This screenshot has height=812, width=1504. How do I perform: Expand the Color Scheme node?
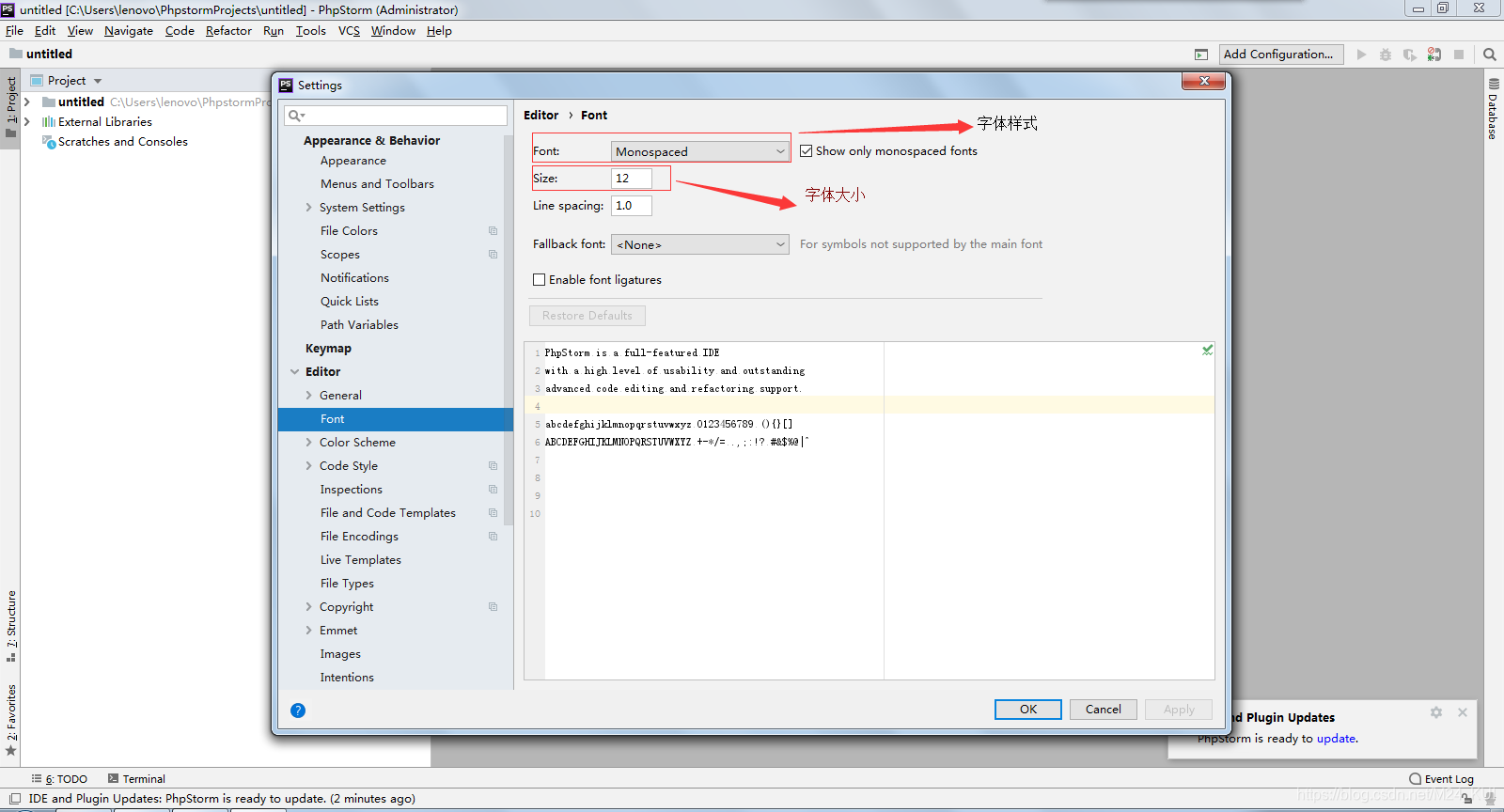pyautogui.click(x=308, y=442)
